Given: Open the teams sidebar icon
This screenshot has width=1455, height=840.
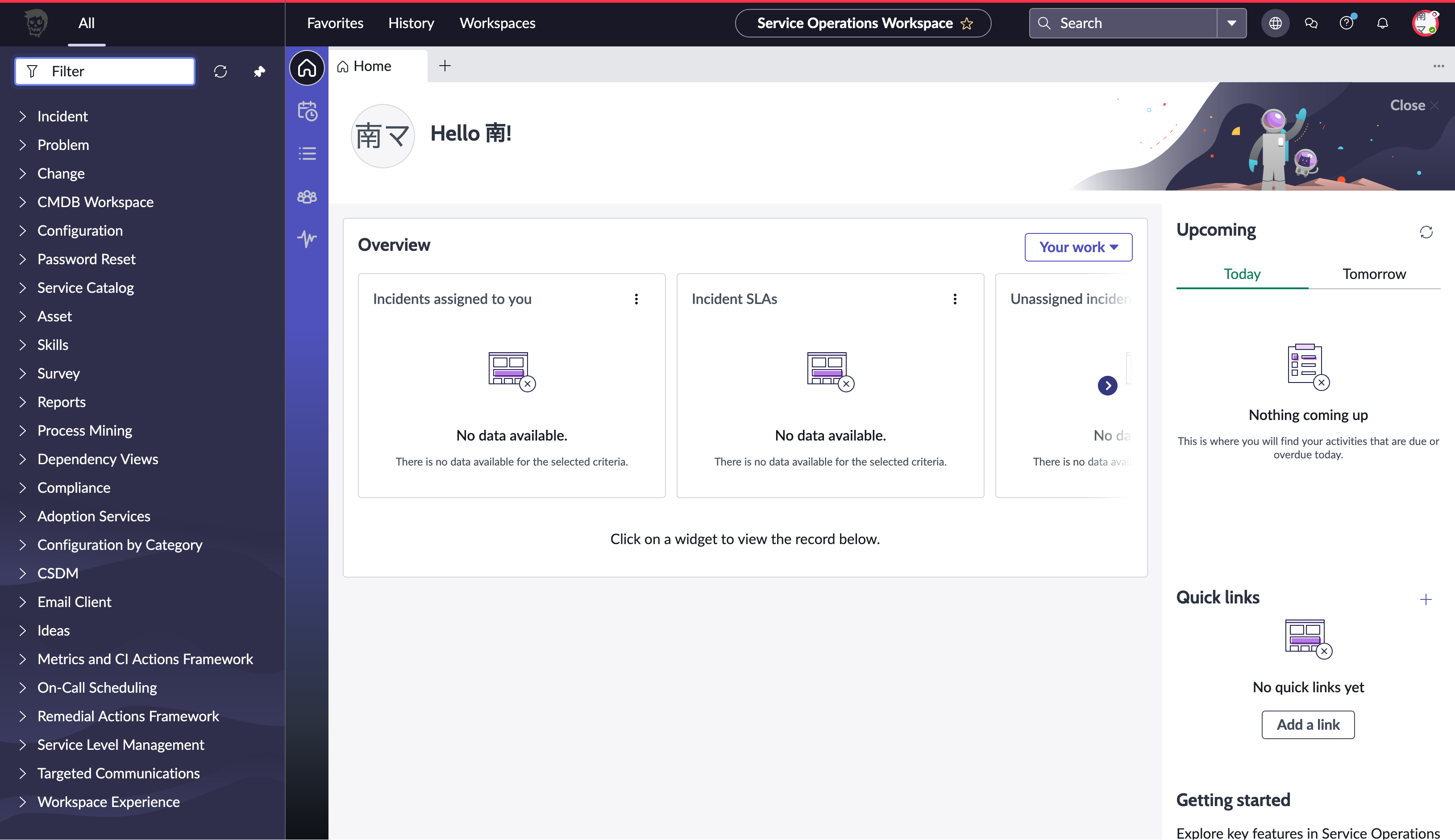Looking at the screenshot, I should [x=307, y=197].
